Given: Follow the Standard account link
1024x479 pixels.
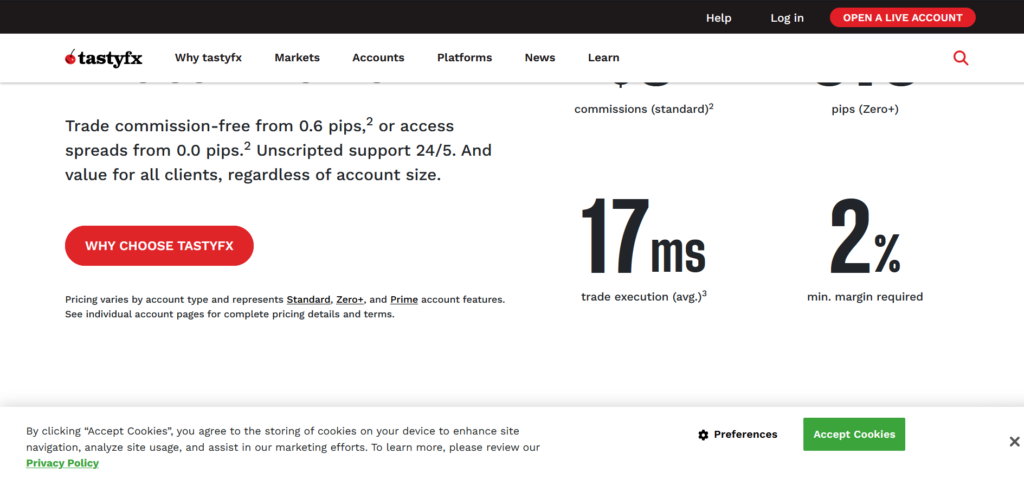Looking at the screenshot, I should point(308,300).
